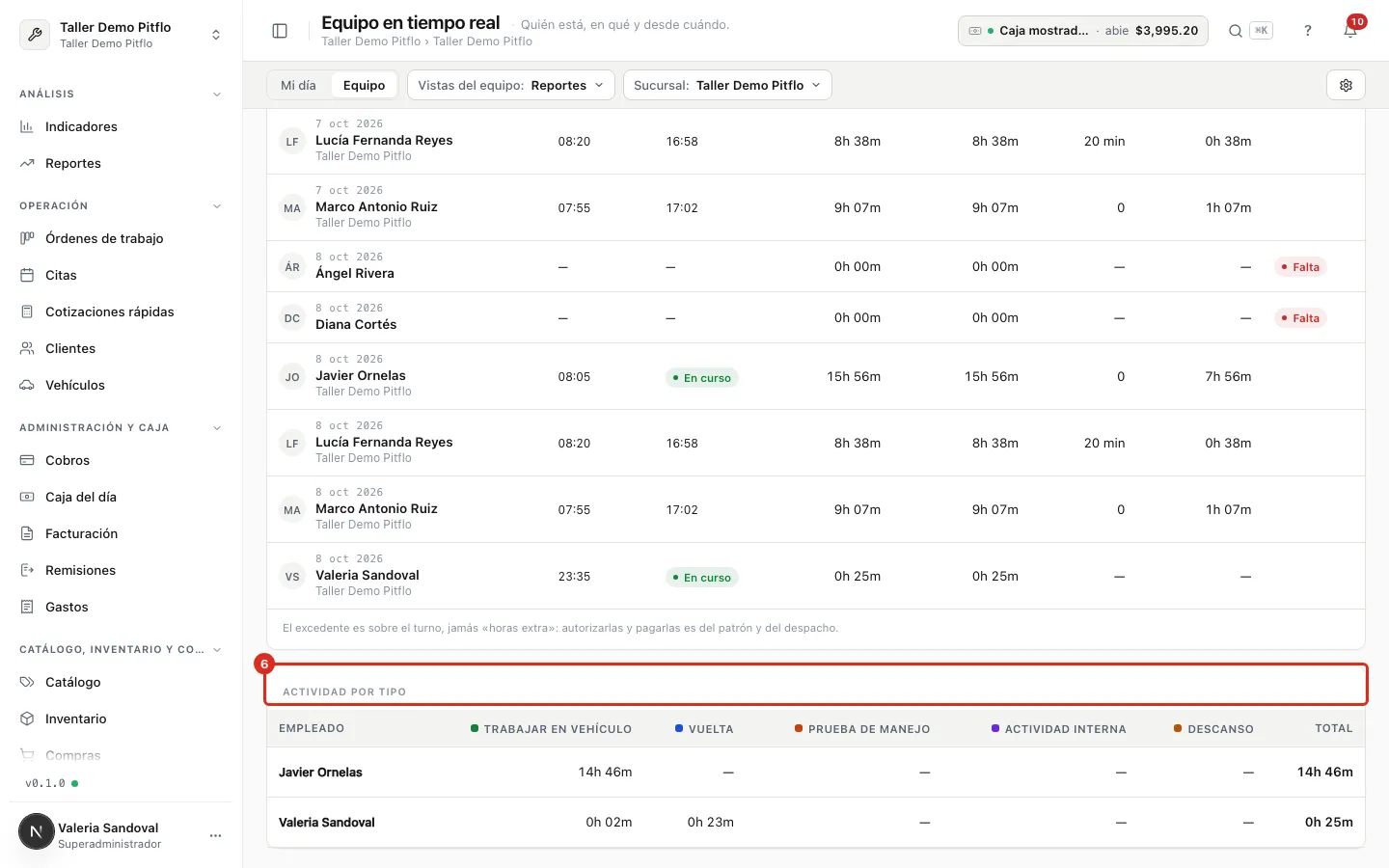The image size is (1389, 868).
Task: Click the Cobros card icon
Action: 27,460
